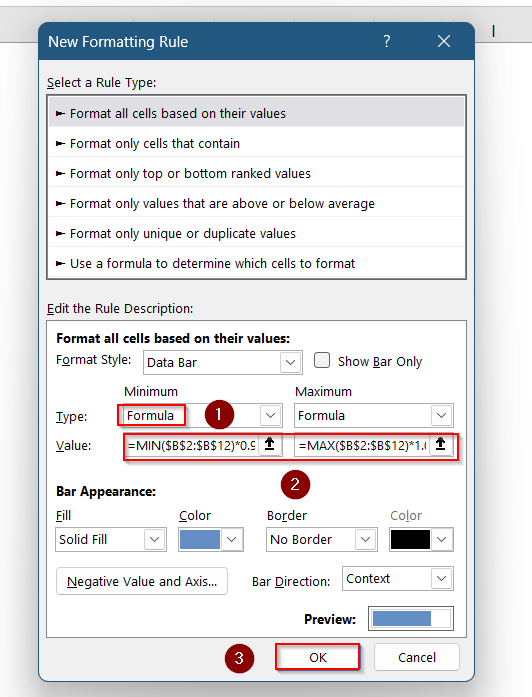This screenshot has width=532, height=697.
Task: Click the Minimum value range selector arrow icon
Action: pos(269,444)
